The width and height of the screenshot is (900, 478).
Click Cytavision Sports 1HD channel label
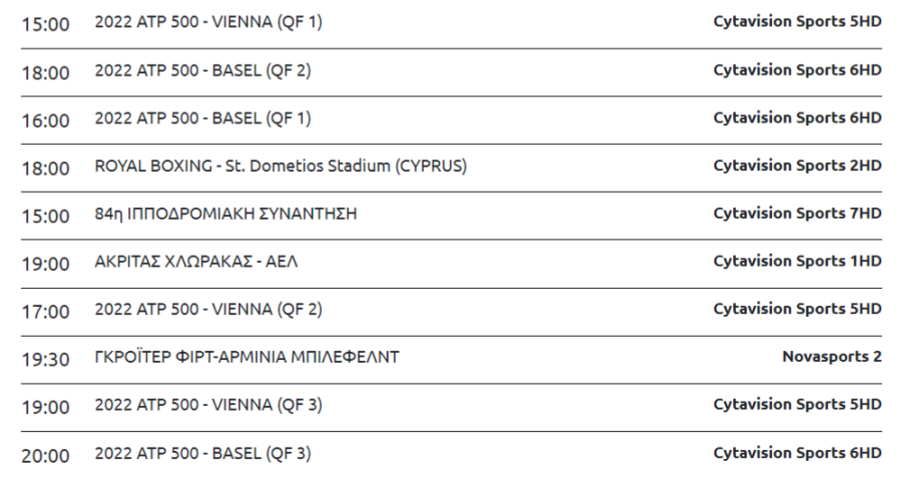797,262
